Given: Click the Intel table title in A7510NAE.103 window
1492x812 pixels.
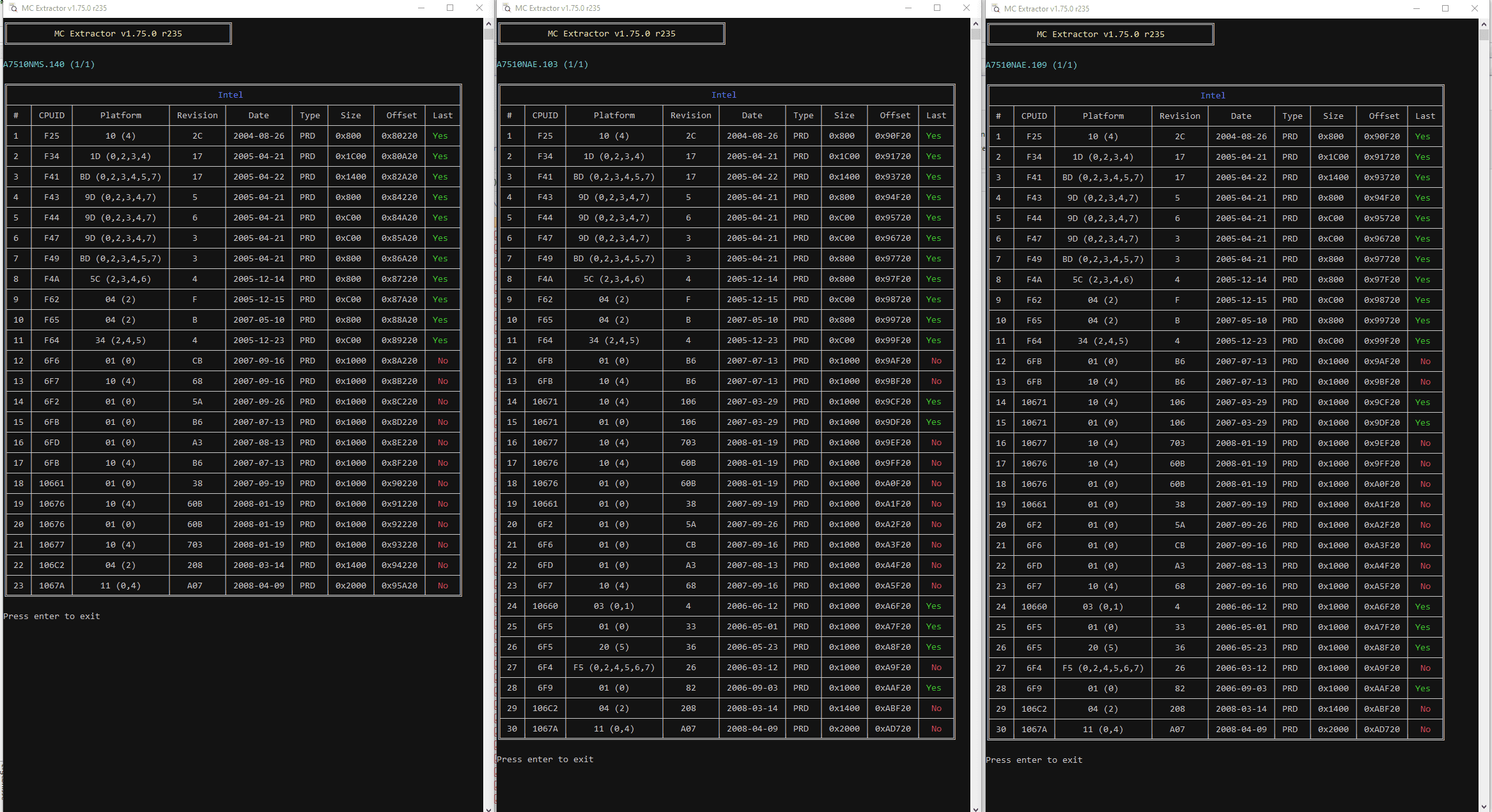Looking at the screenshot, I should click(724, 95).
